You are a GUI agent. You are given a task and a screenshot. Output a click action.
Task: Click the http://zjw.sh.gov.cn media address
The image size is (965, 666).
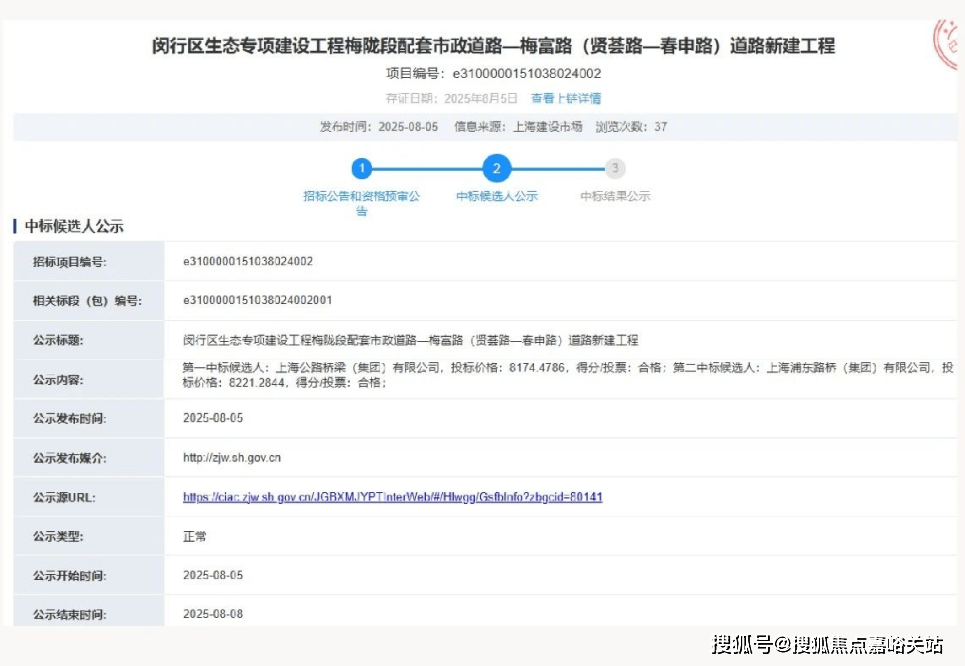pyautogui.click(x=232, y=458)
